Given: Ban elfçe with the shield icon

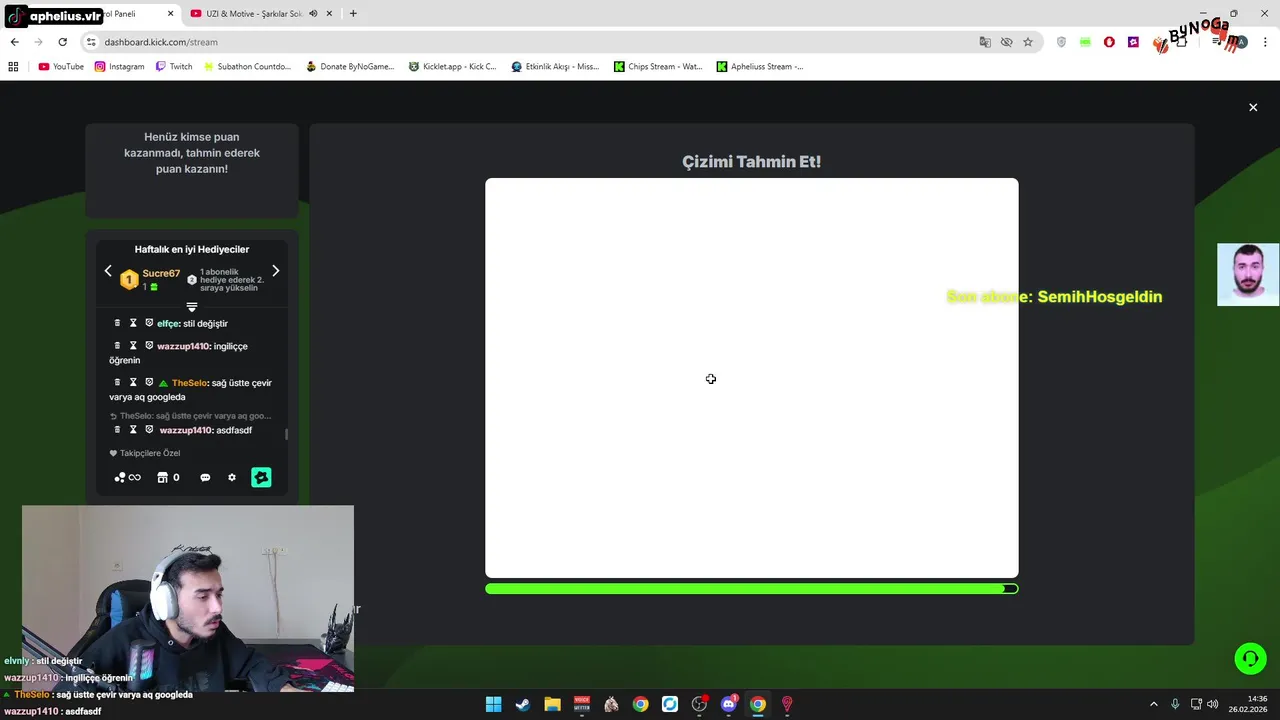Looking at the screenshot, I should click(149, 323).
